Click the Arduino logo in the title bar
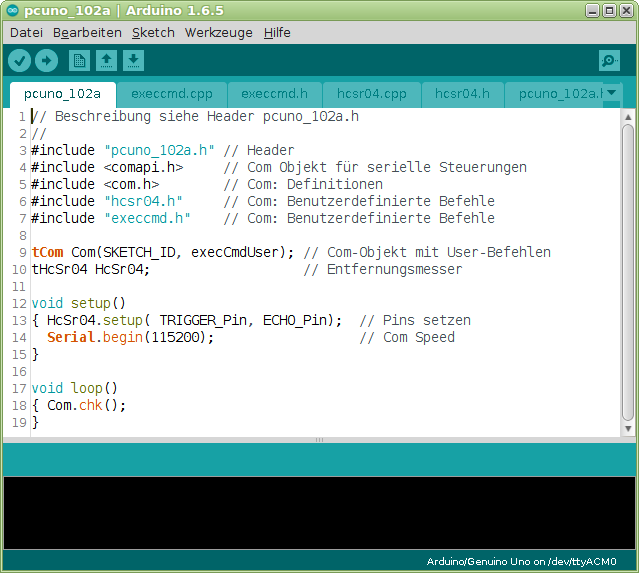Image resolution: width=639 pixels, height=573 pixels. click(13, 10)
